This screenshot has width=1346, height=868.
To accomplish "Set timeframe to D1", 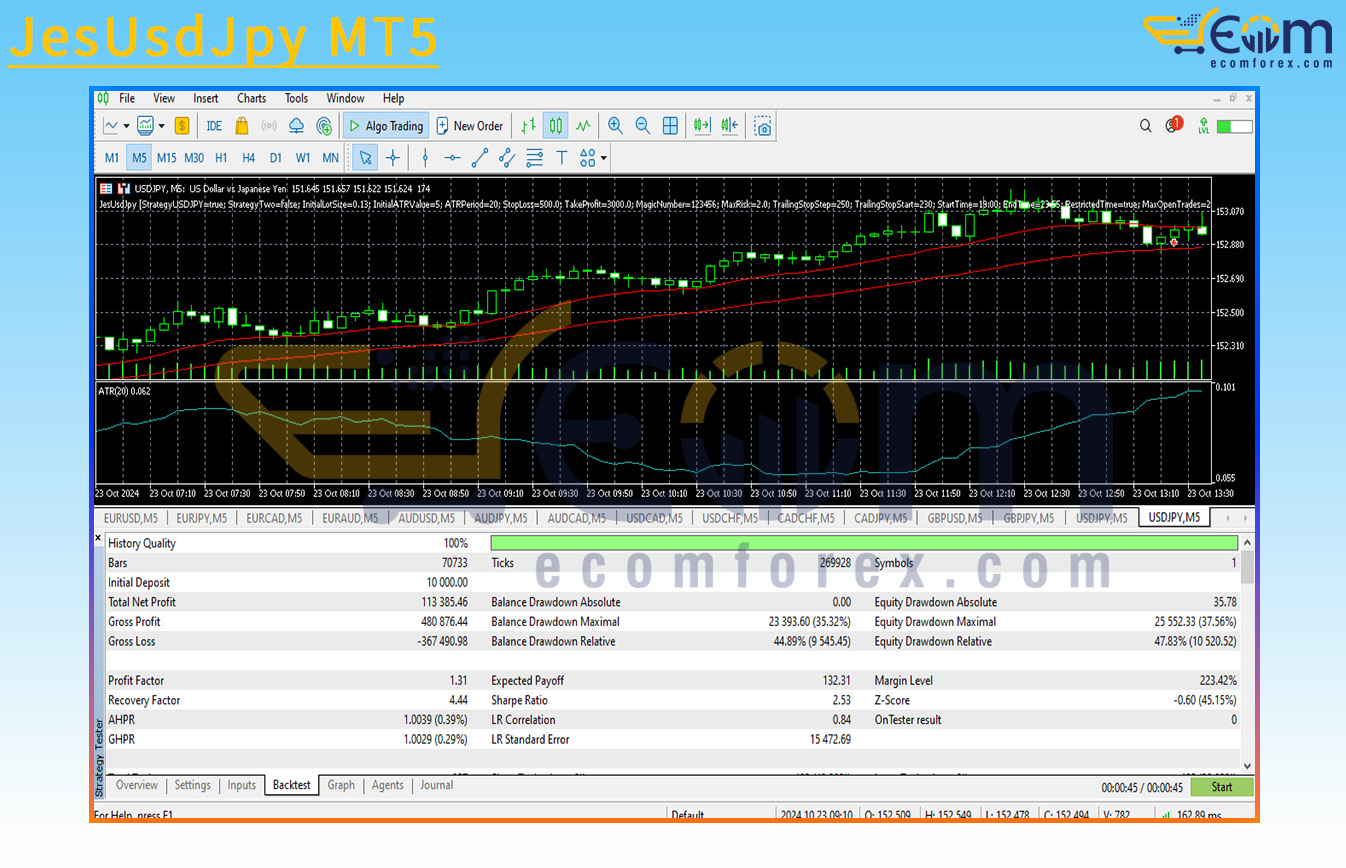I will 276,158.
